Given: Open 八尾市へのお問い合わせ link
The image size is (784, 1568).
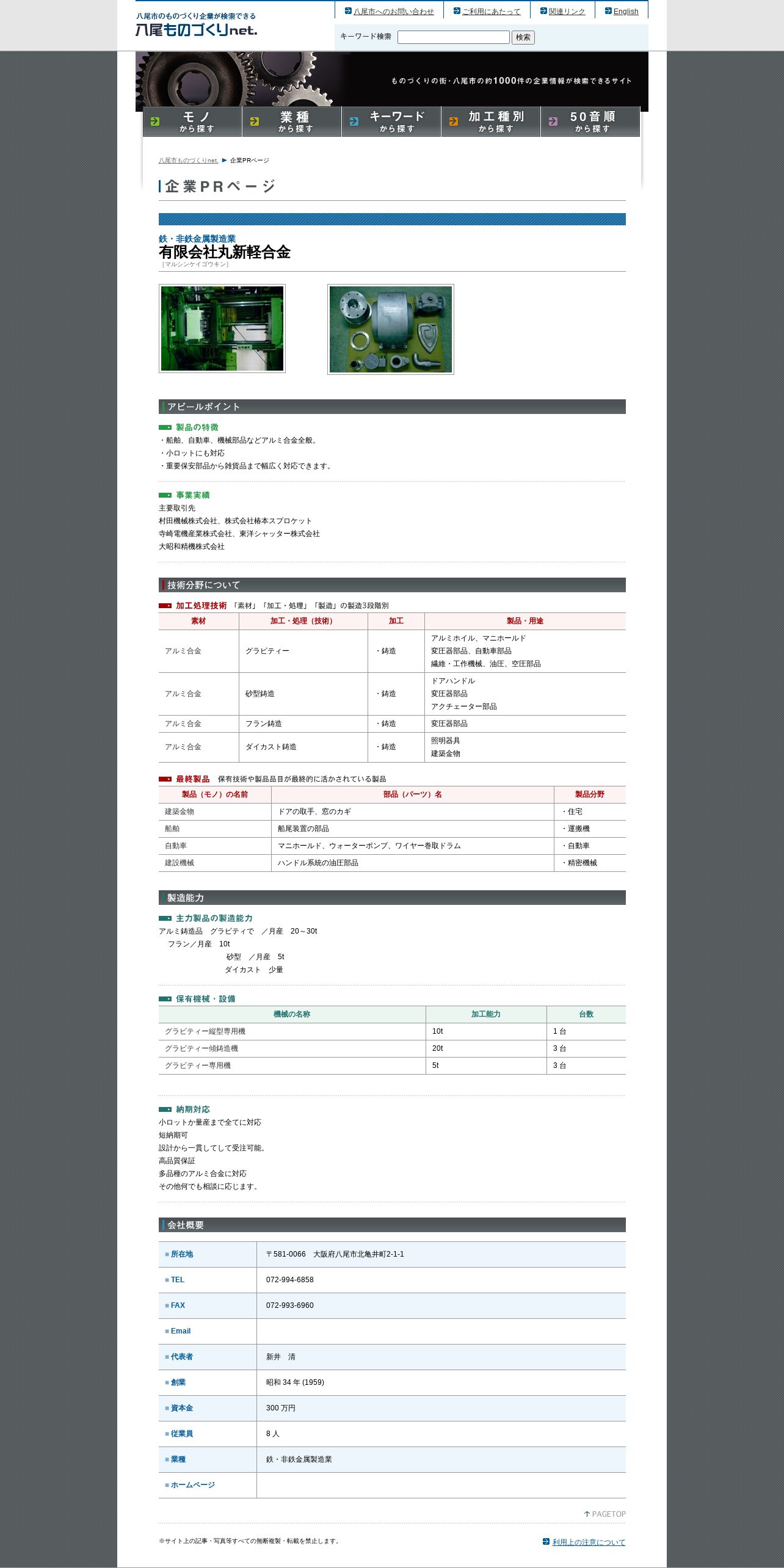Looking at the screenshot, I should pyautogui.click(x=394, y=12).
